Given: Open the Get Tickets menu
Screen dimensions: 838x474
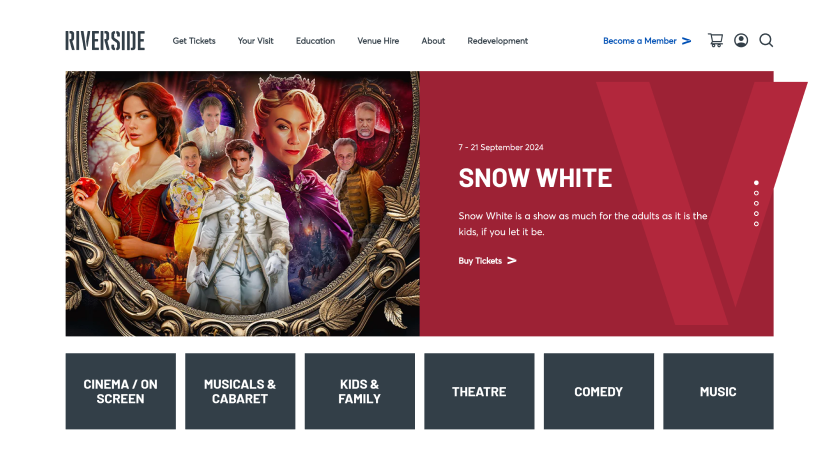Looking at the screenshot, I should 194,41.
